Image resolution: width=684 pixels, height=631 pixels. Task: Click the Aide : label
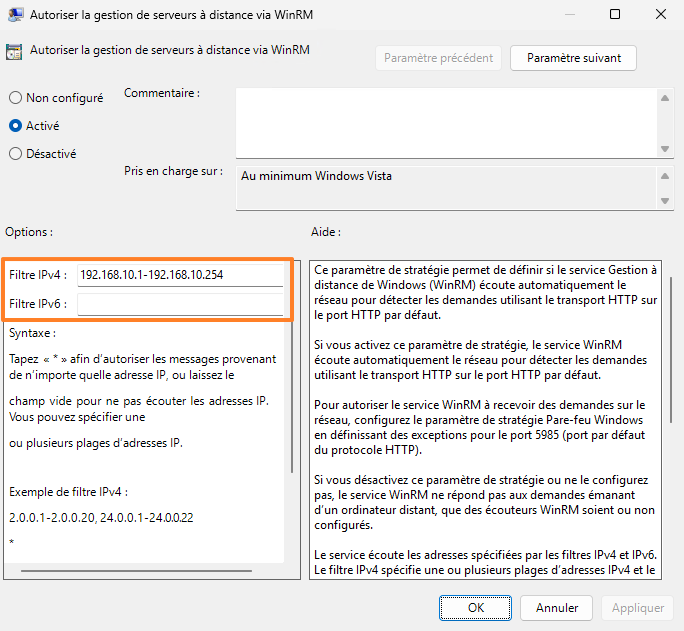326,232
